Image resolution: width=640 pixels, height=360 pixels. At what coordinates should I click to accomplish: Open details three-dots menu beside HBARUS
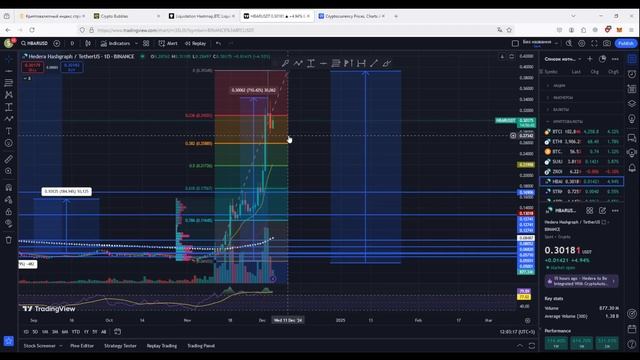(615, 211)
